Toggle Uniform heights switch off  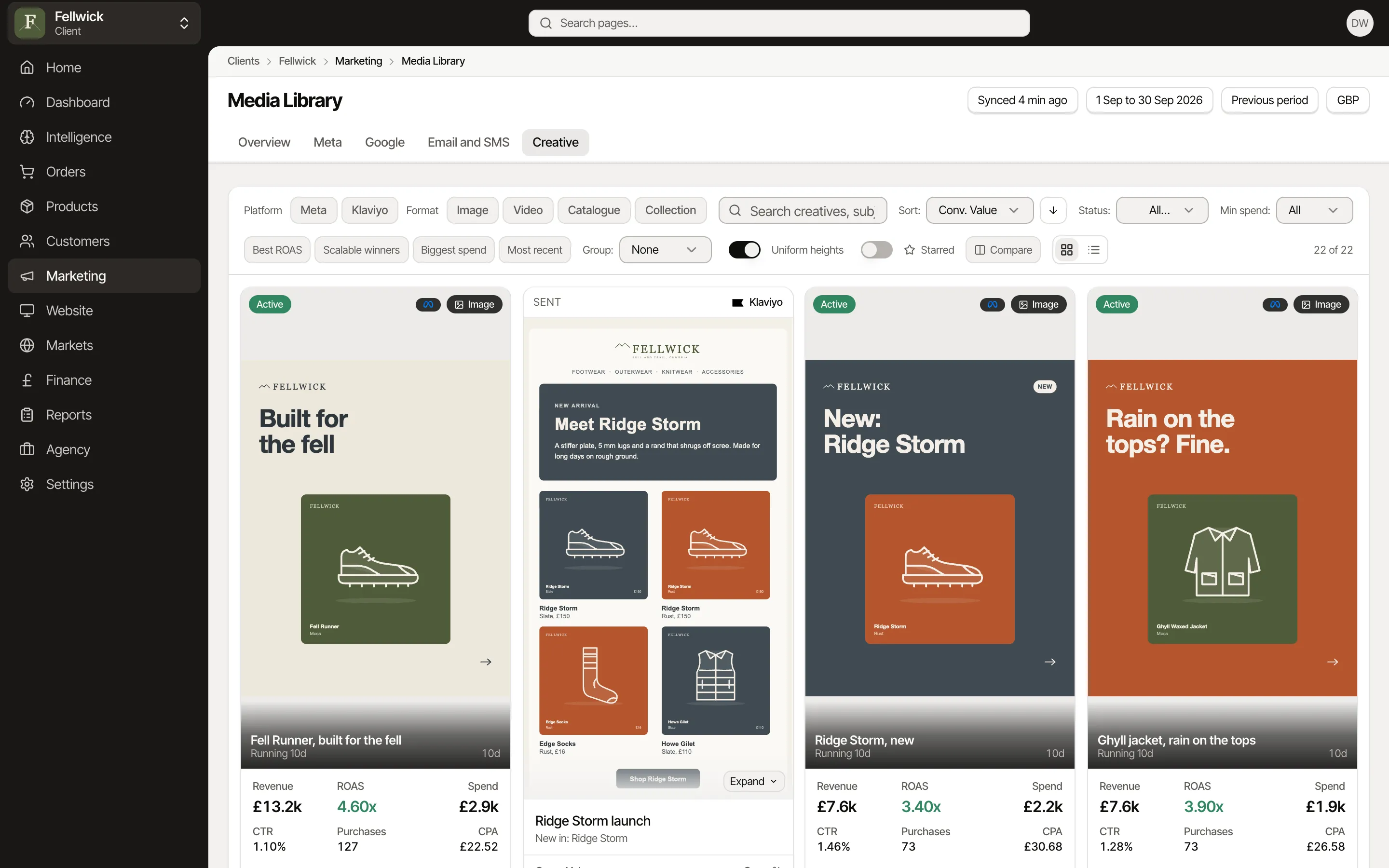(x=745, y=250)
